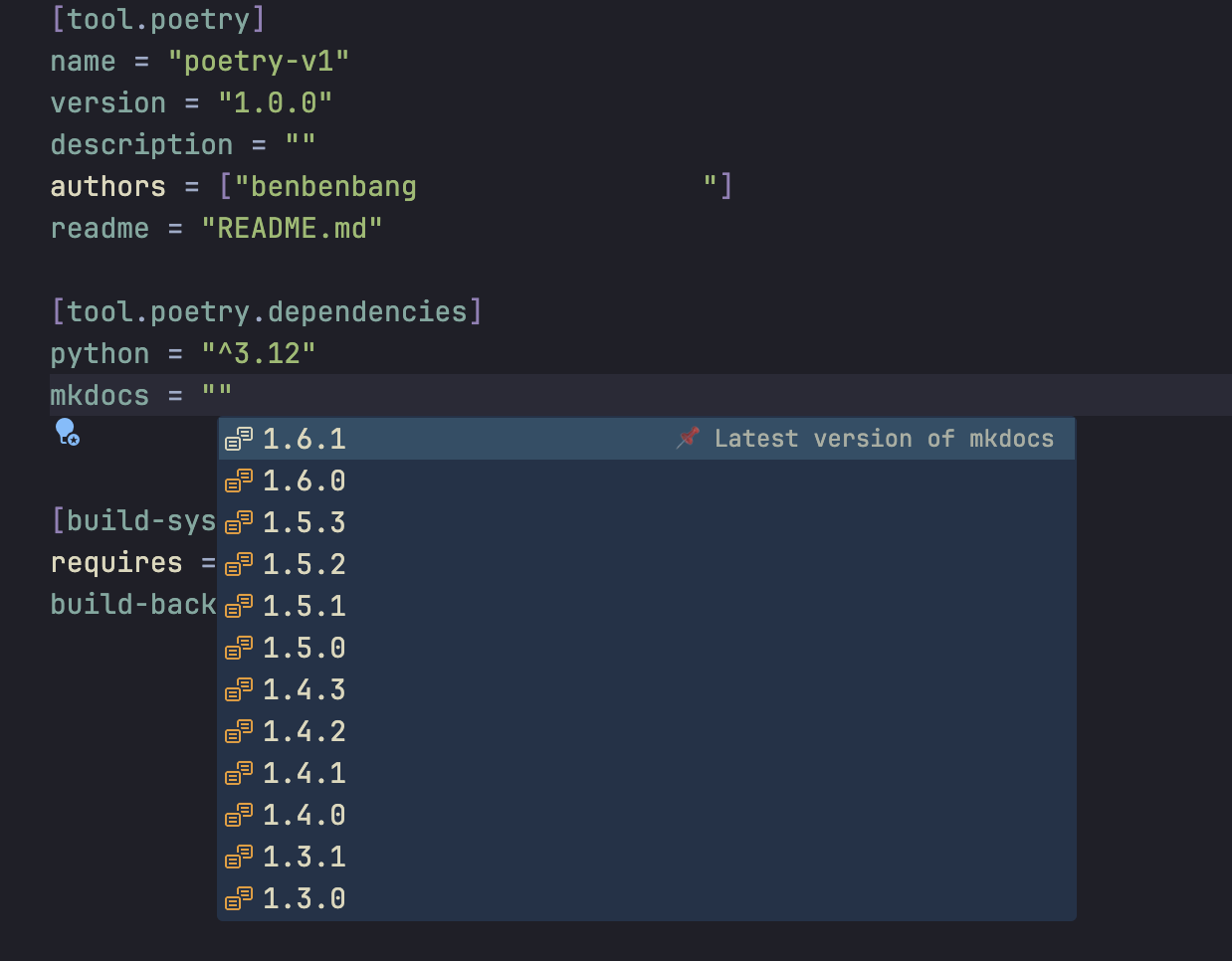Click the "benbenbang author string

[325, 186]
